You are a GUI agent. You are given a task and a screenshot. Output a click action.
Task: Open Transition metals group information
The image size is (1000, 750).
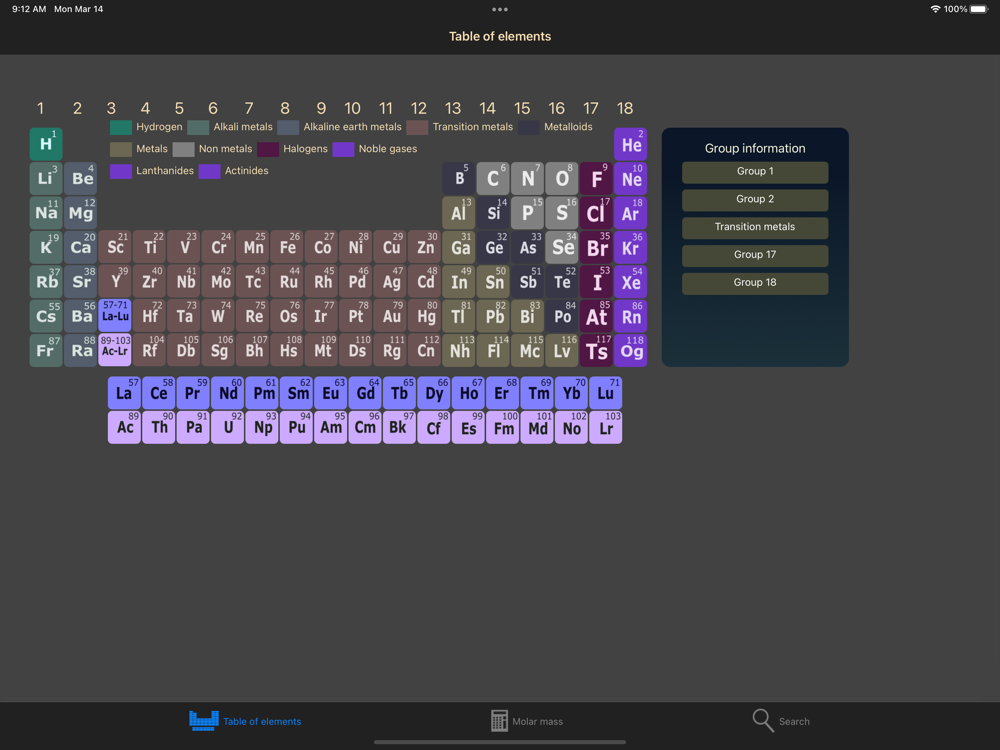coord(755,228)
